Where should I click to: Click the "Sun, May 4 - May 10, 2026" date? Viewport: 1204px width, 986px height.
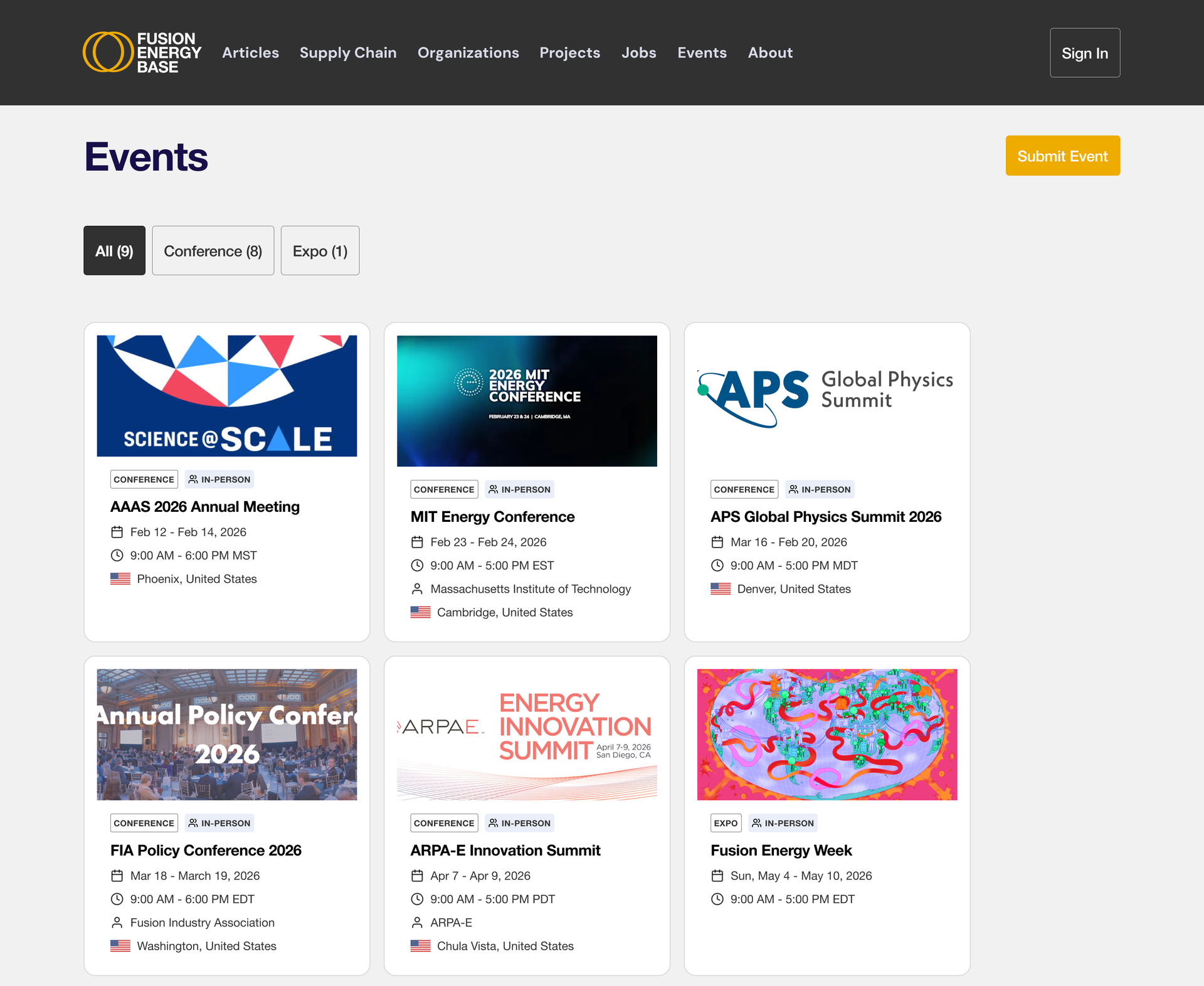801,876
